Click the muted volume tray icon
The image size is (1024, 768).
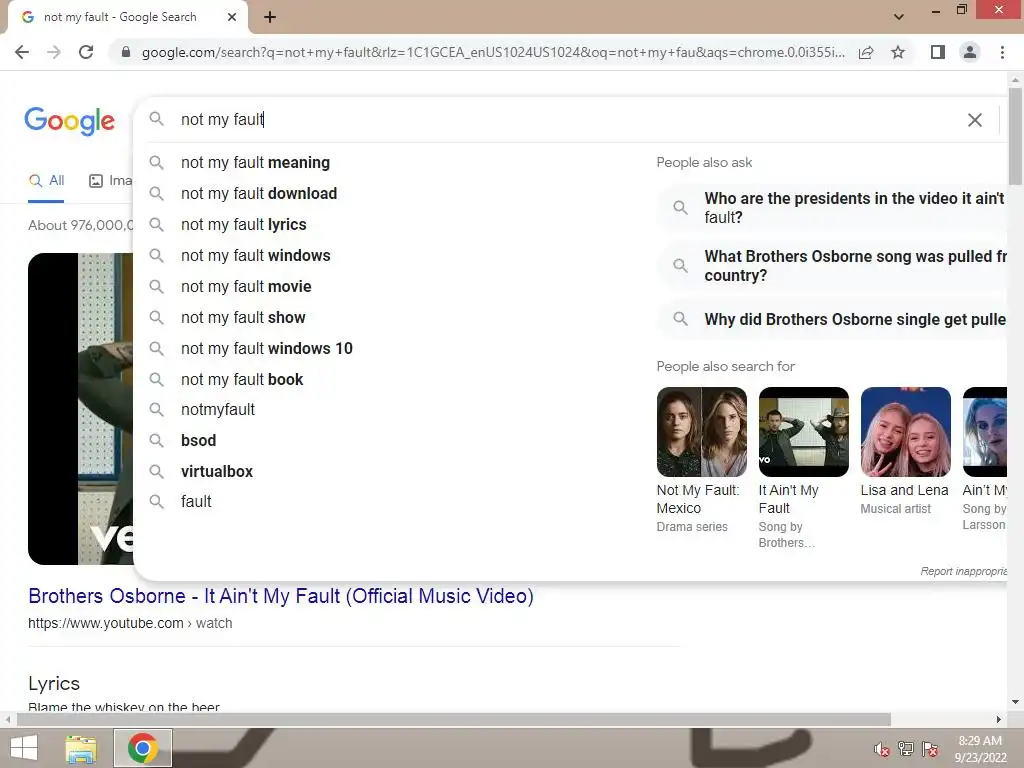tap(882, 748)
